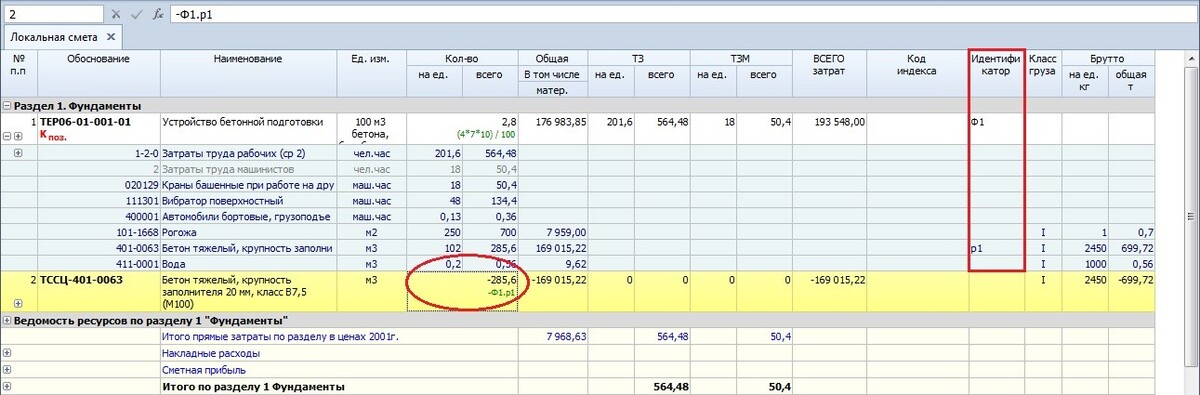Screen dimensions: 1200x395
Task: Expand Сметная прибыль row
Action: point(7,369)
